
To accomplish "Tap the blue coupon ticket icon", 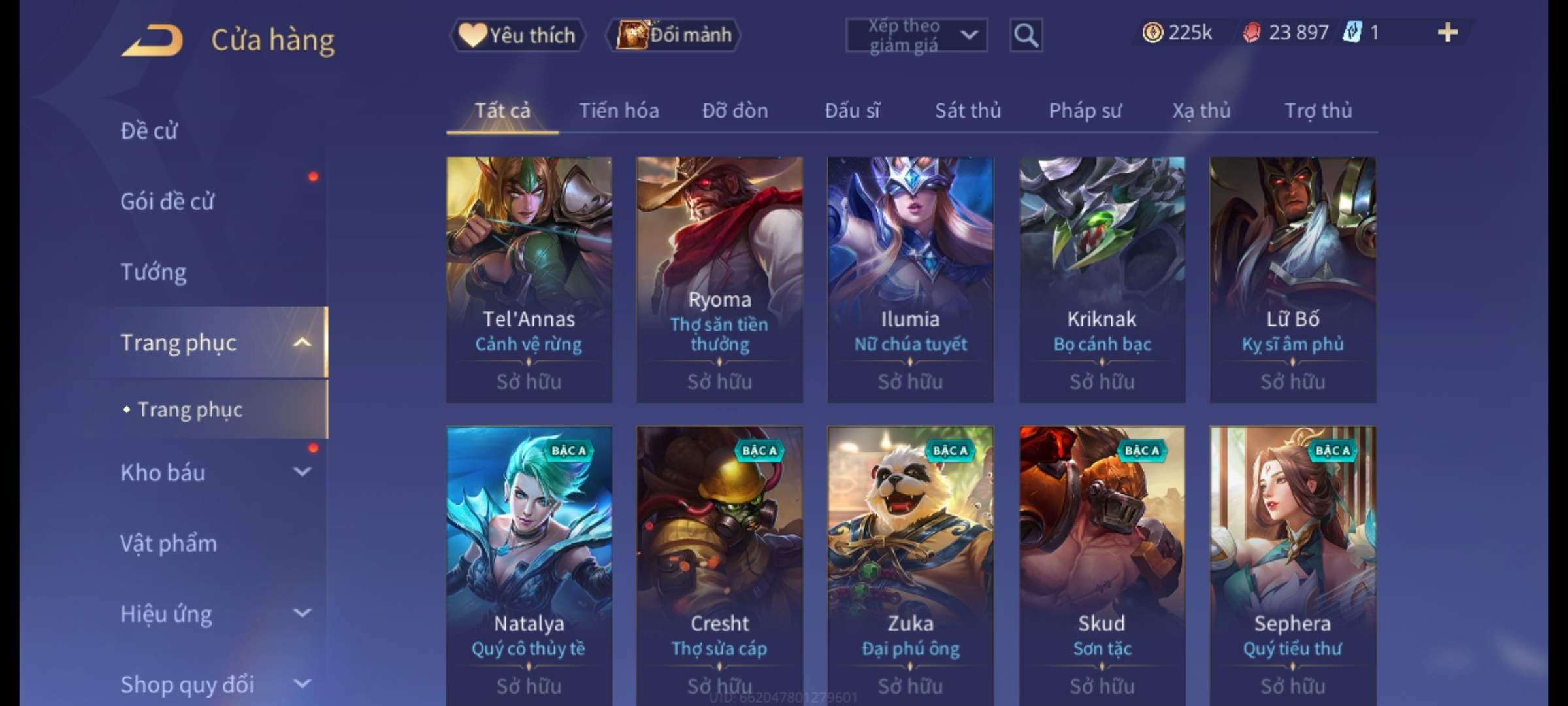I will (1352, 32).
